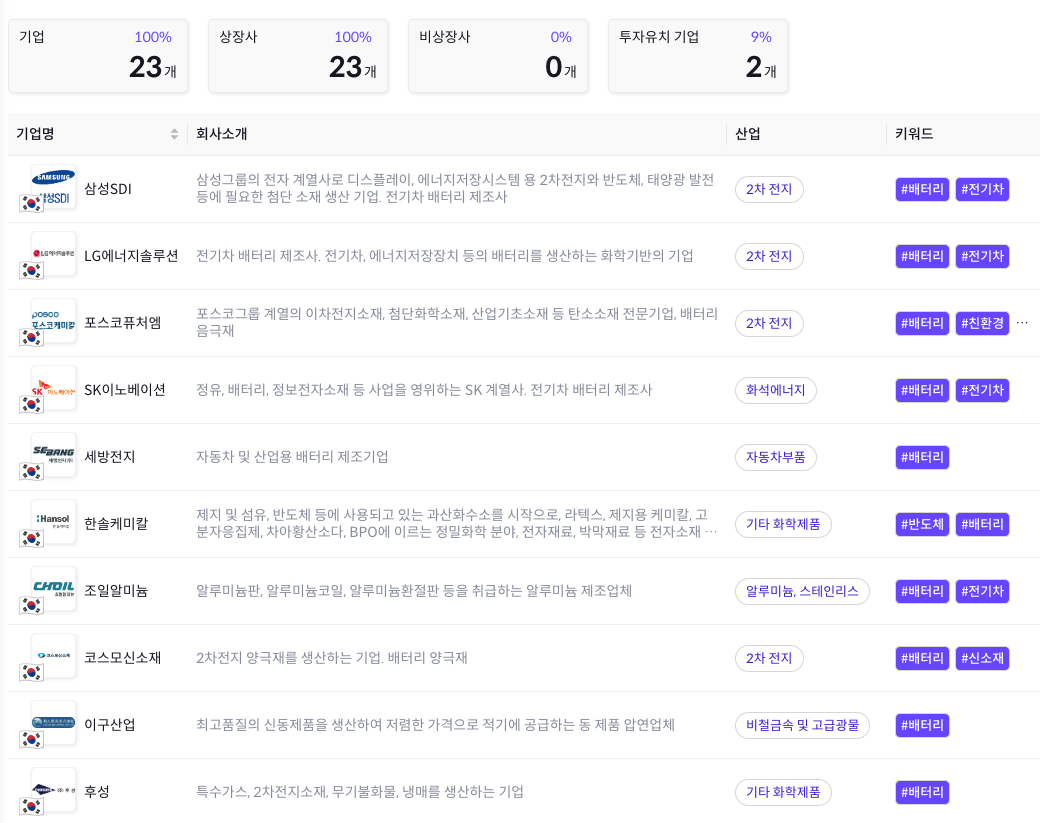The image size is (1040, 823).
Task: Select the 투자유치 기업 summary card
Action: (698, 57)
